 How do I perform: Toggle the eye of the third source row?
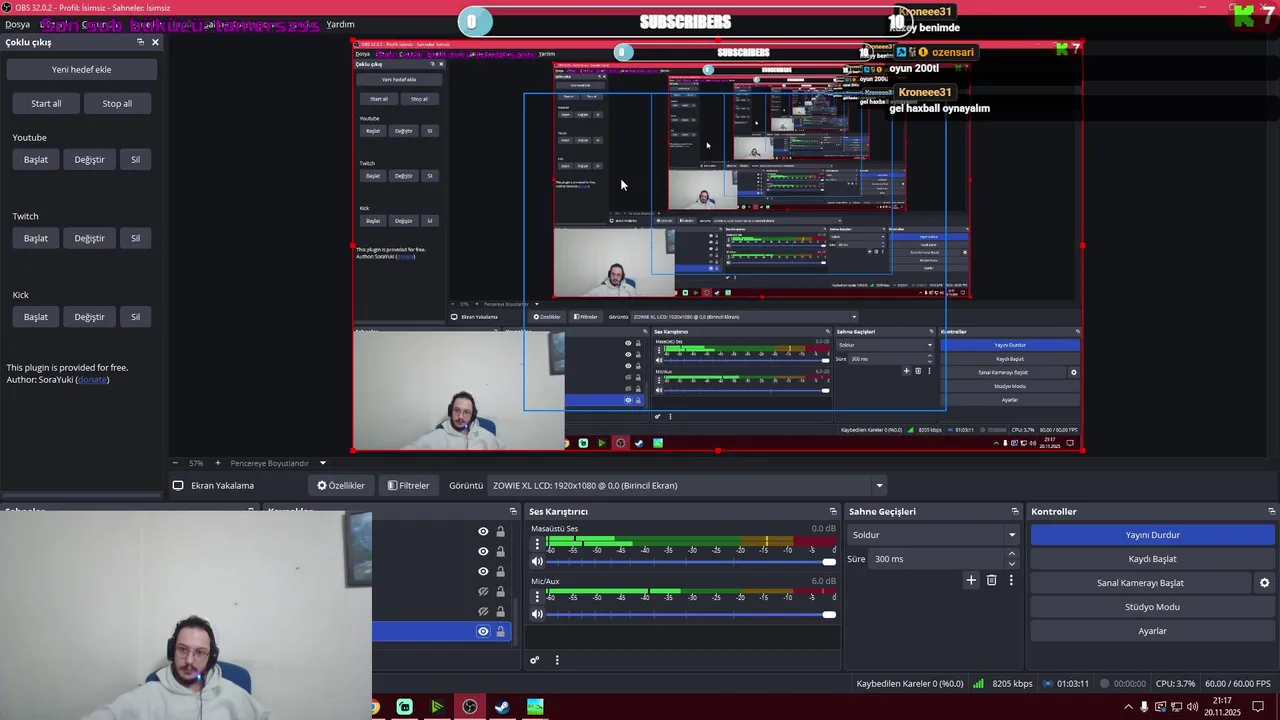tap(483, 571)
